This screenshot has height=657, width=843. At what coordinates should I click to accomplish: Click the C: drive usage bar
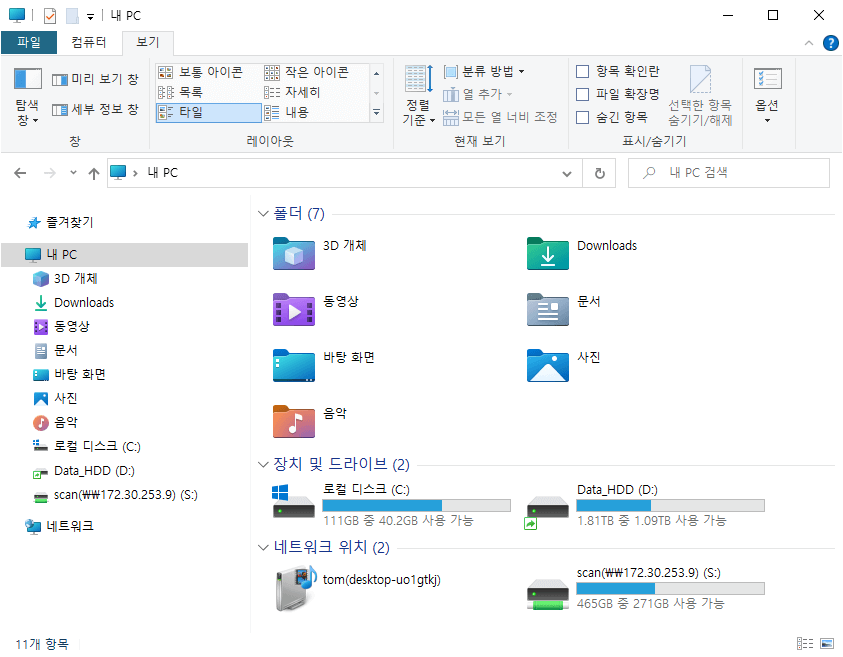(x=416, y=505)
